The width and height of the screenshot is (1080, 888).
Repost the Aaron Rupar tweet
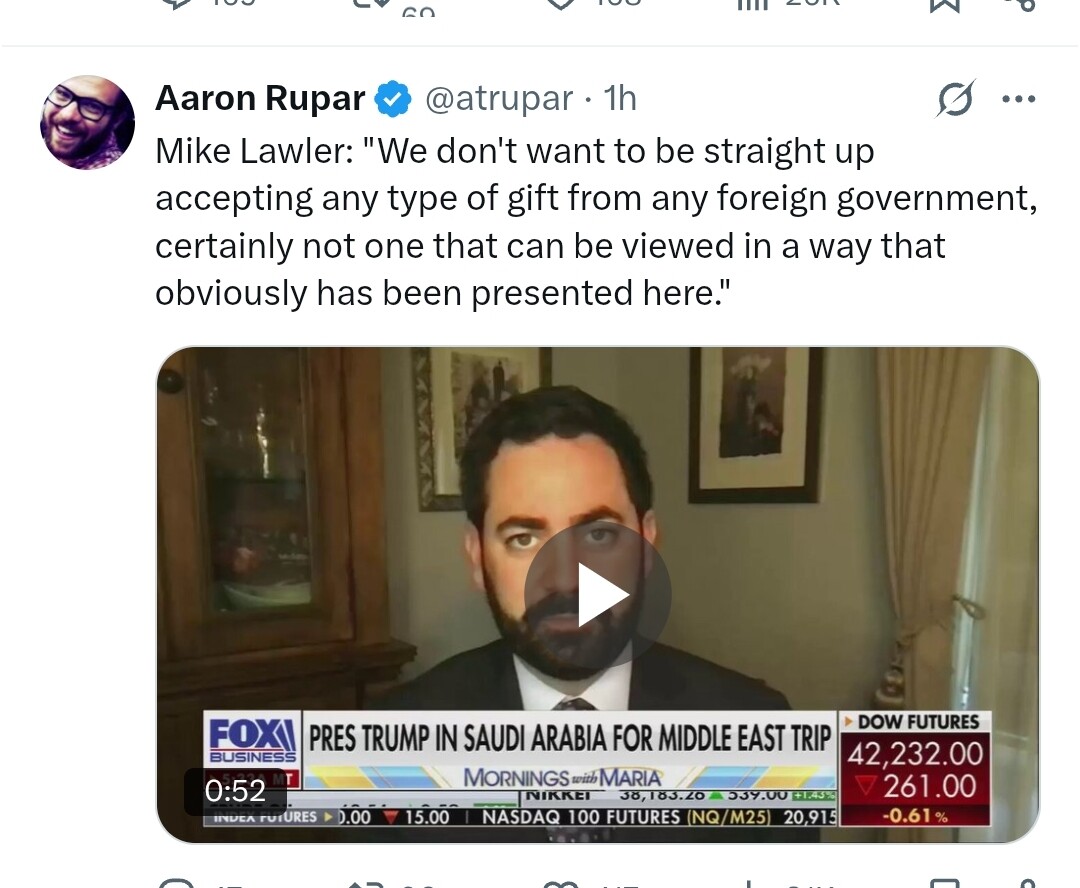pyautogui.click(x=366, y=884)
